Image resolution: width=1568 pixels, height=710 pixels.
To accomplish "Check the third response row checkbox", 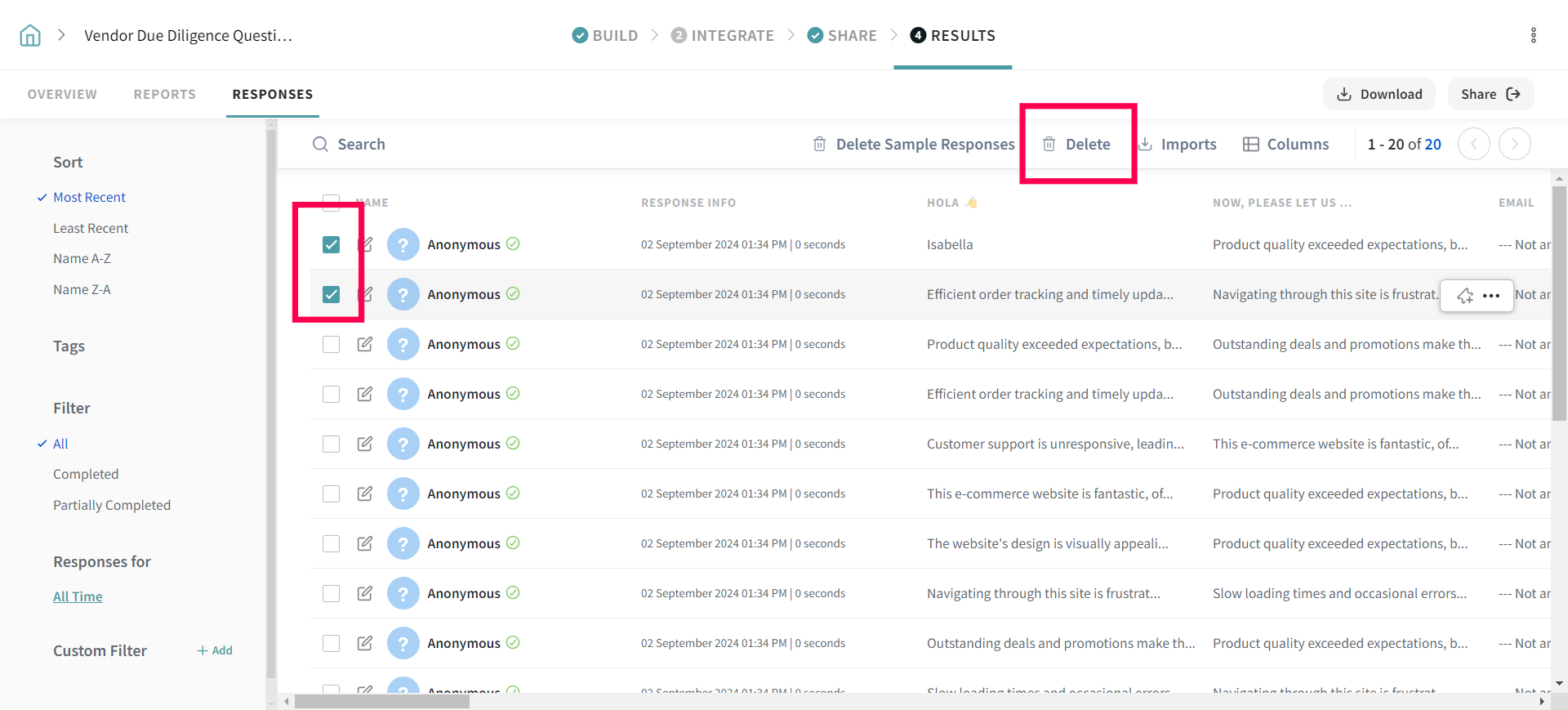I will pos(331,344).
